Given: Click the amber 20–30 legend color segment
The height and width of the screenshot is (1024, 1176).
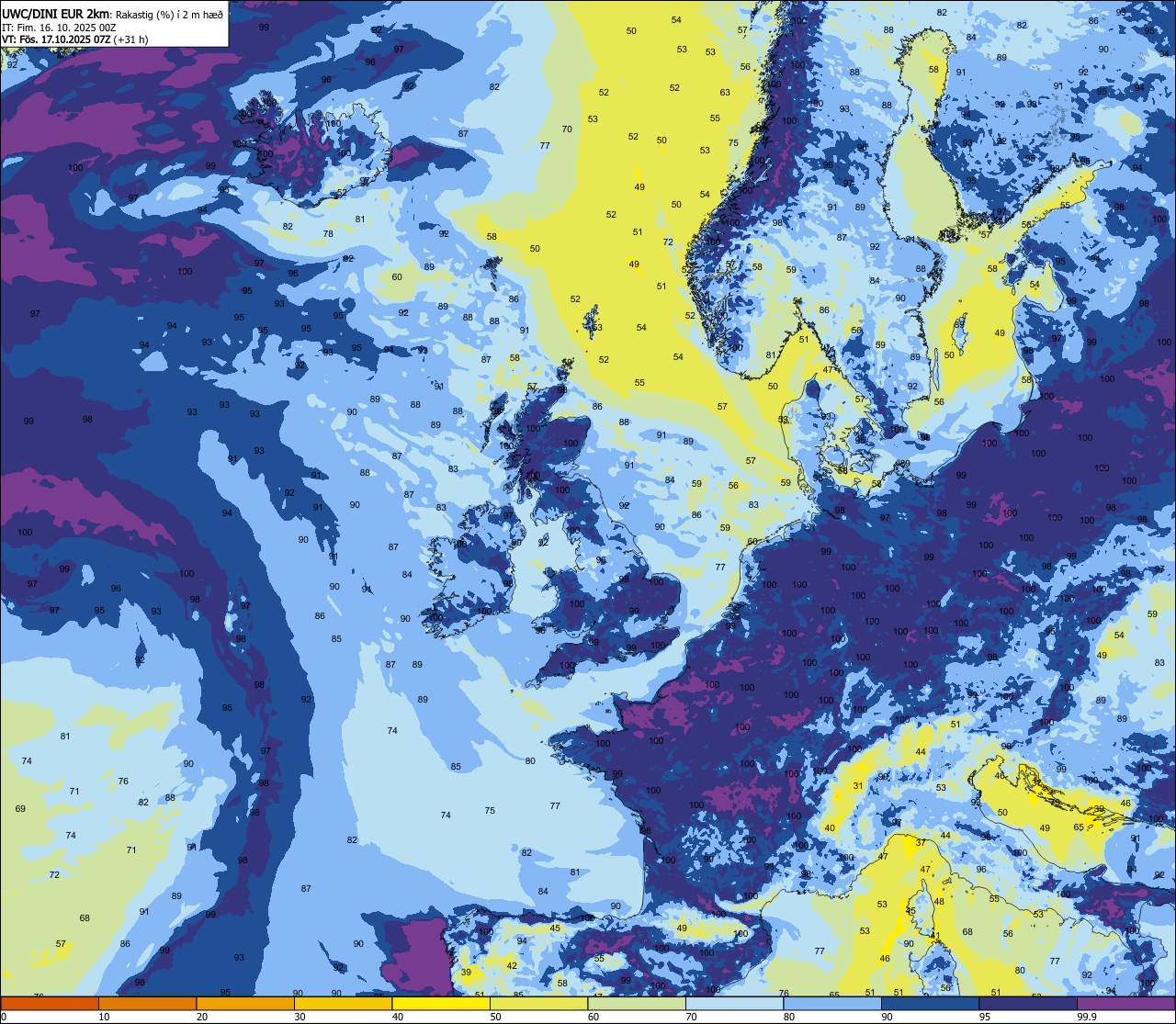Looking at the screenshot, I should tap(245, 1003).
